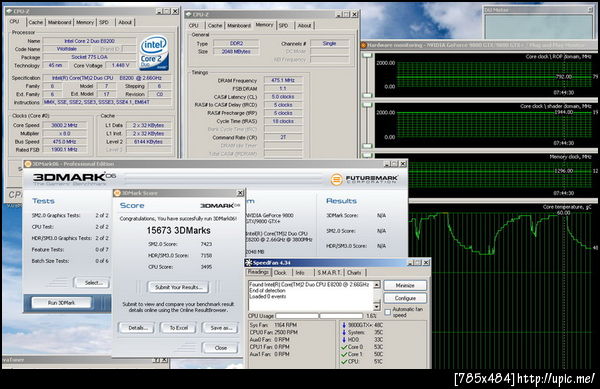Image resolution: width=600 pixels, height=389 pixels.
Task: Click the SpeedFan detection log text box
Action: pyautogui.click(x=311, y=296)
